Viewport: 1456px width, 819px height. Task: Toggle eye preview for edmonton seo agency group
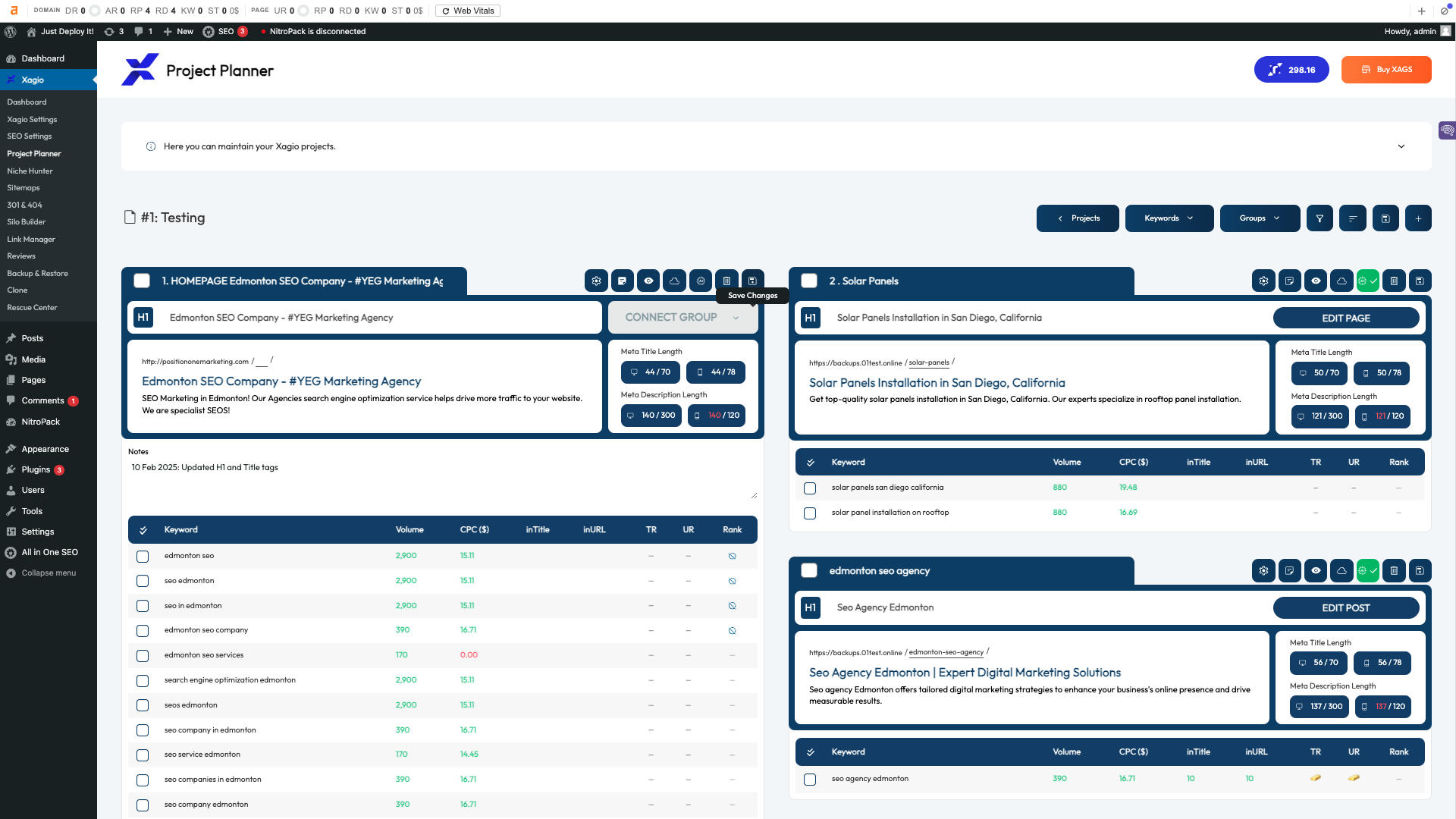click(1316, 571)
